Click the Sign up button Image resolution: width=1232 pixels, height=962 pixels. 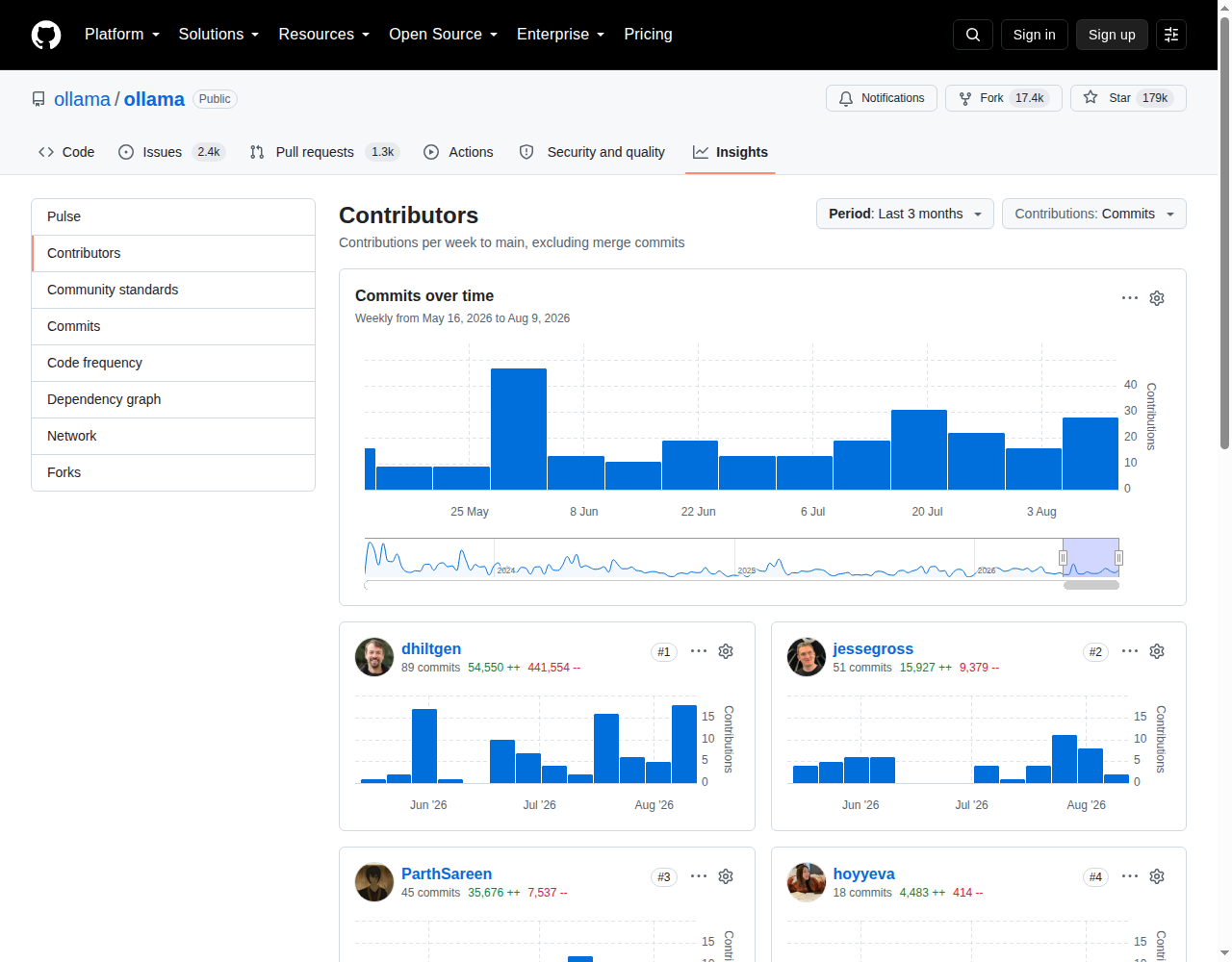1112,35
